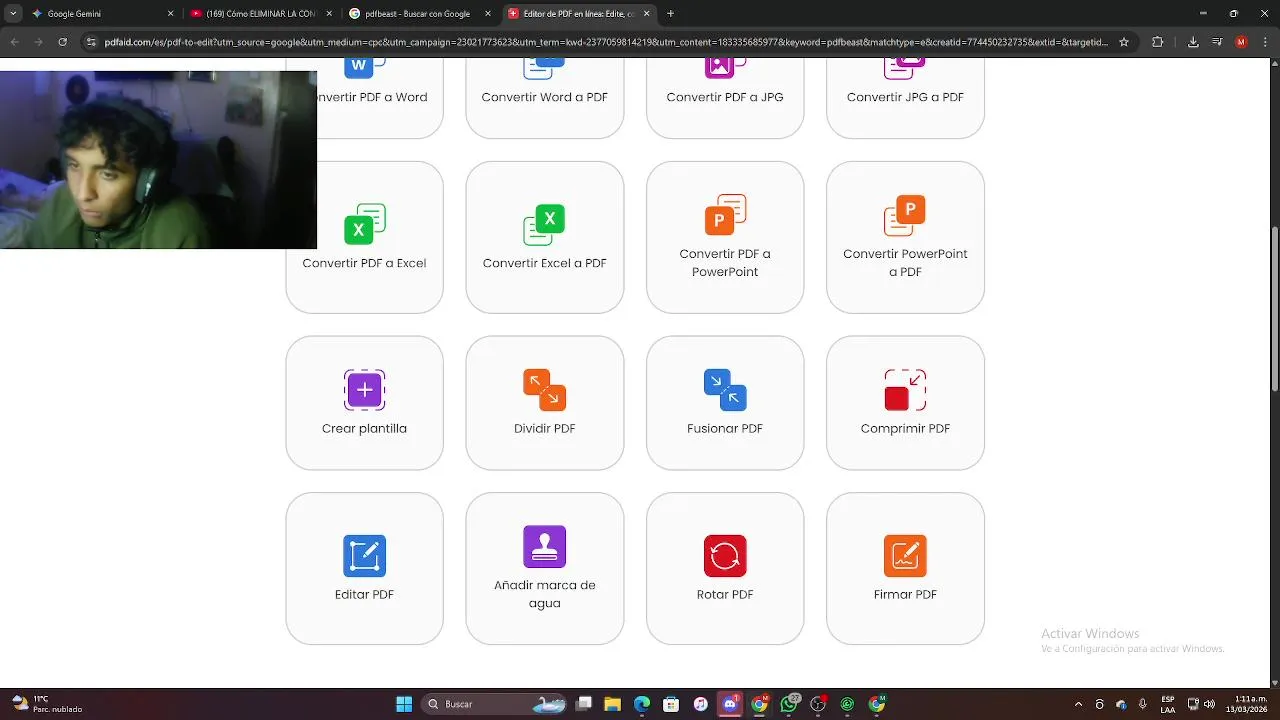1280x720 pixels.
Task: Open File Explorer from the taskbar
Action: 612,704
